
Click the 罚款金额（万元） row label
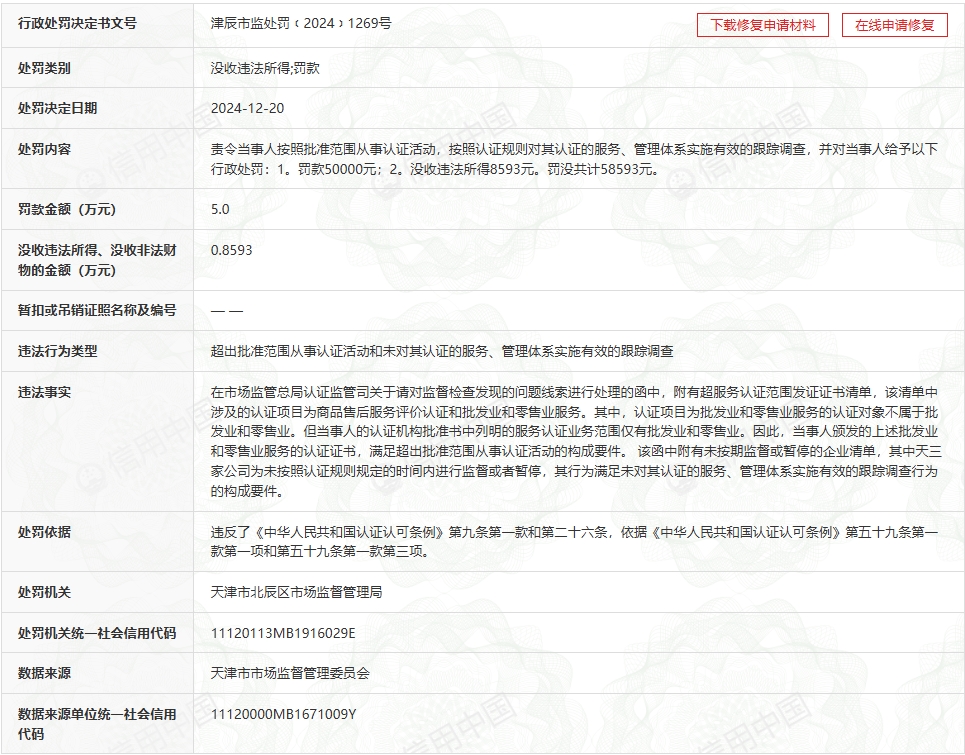point(67,209)
